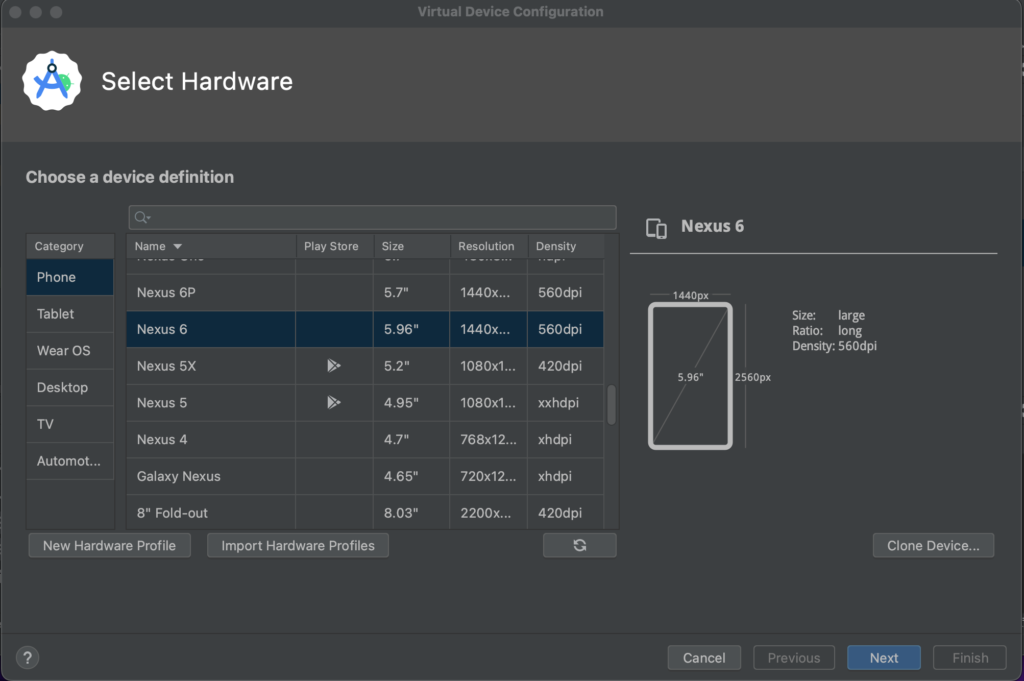Select the Nexus 5 device row
This screenshot has height=681, width=1024.
(365, 402)
